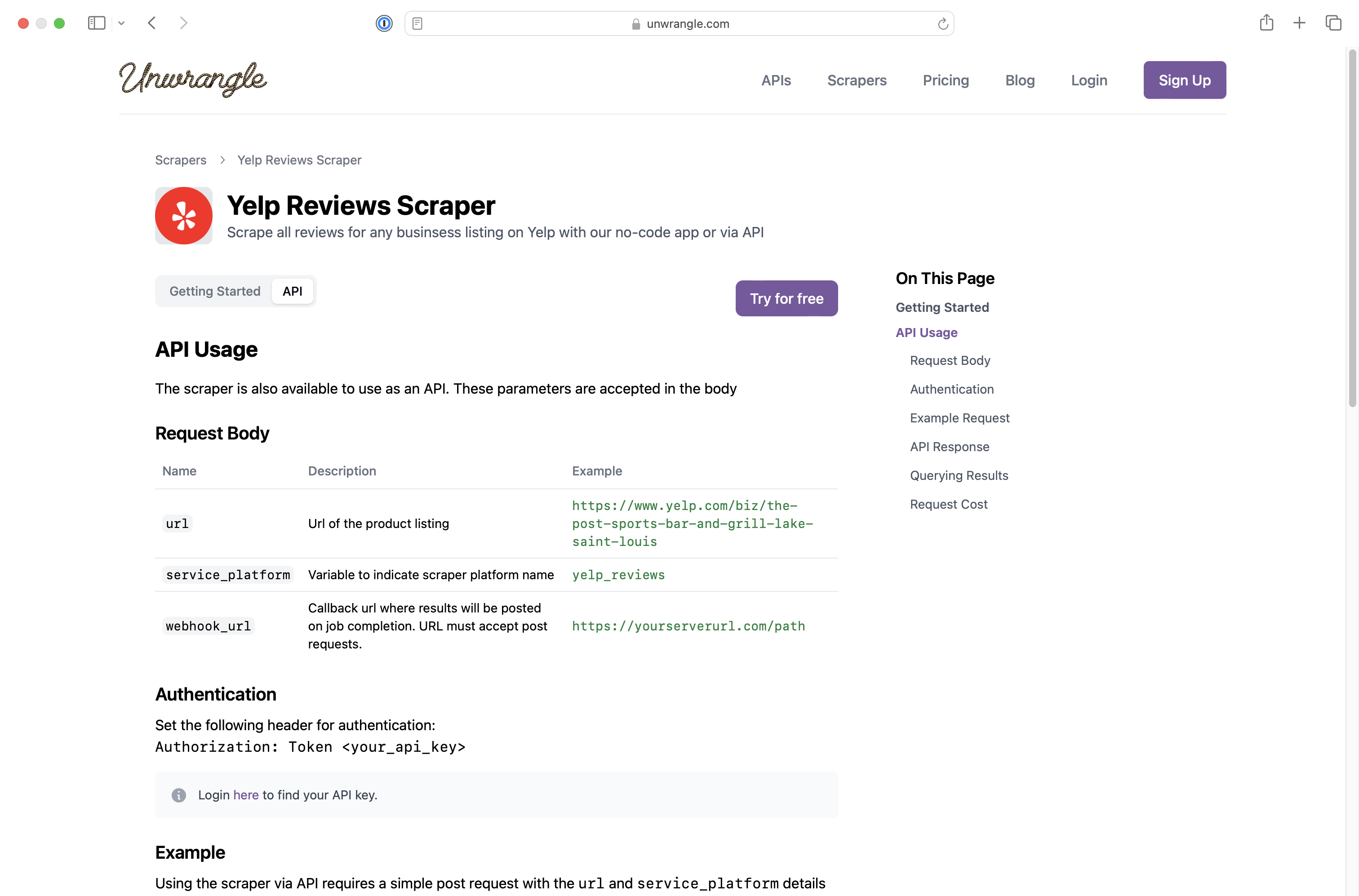Go back with the browser back arrow
The height and width of the screenshot is (896, 1359).
pyautogui.click(x=151, y=23)
